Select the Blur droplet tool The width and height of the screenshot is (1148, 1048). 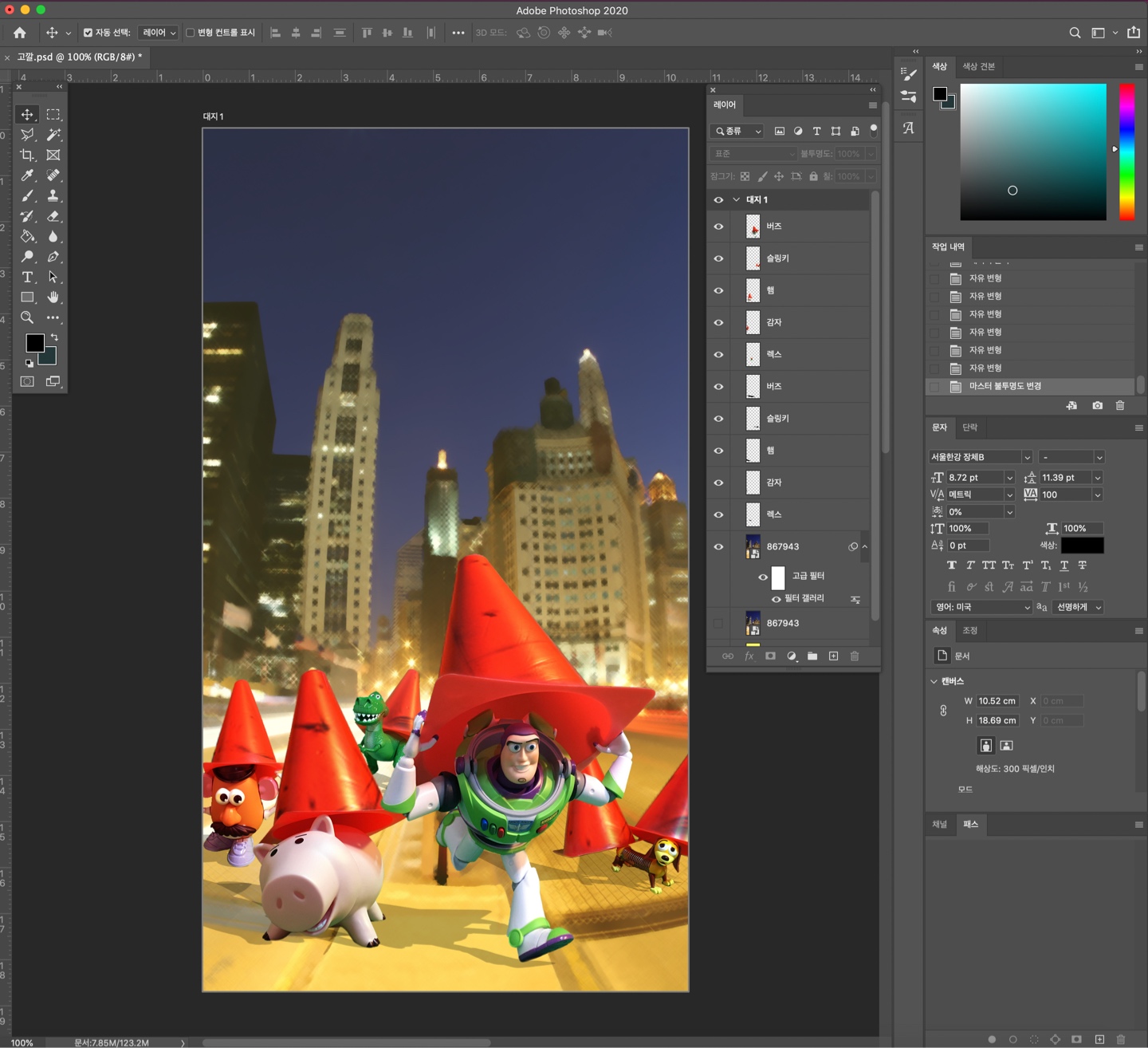coord(53,237)
